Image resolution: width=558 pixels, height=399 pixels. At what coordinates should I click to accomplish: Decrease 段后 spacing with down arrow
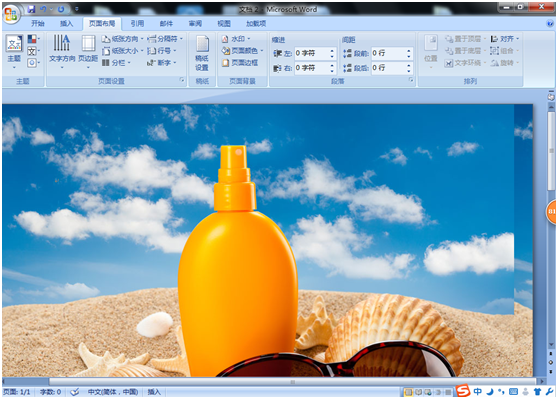[409, 71]
